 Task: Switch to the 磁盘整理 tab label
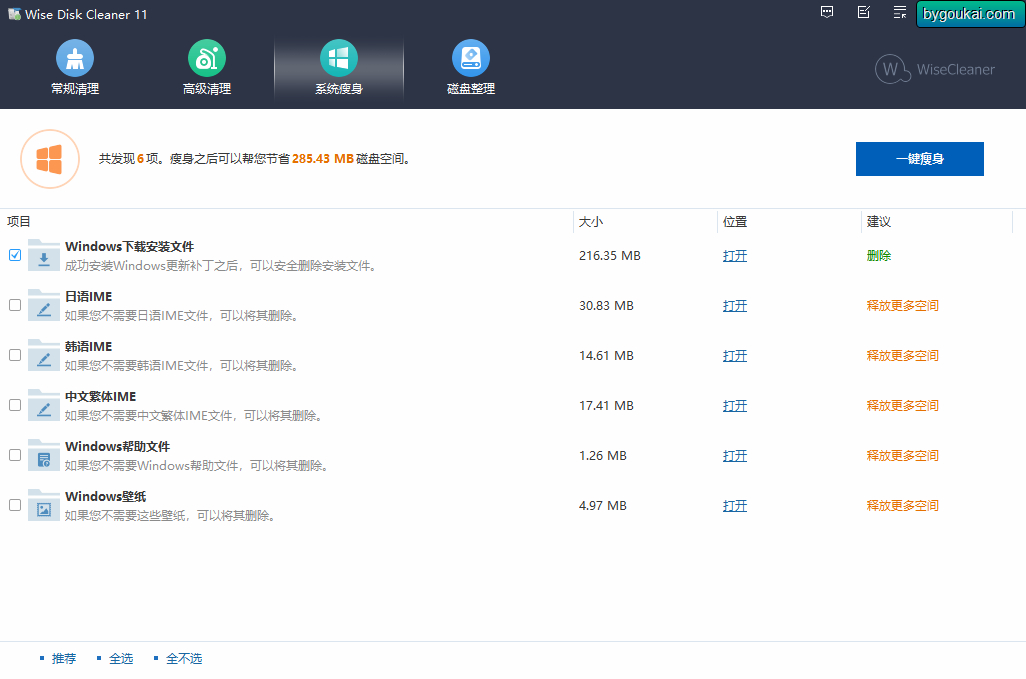click(x=470, y=89)
